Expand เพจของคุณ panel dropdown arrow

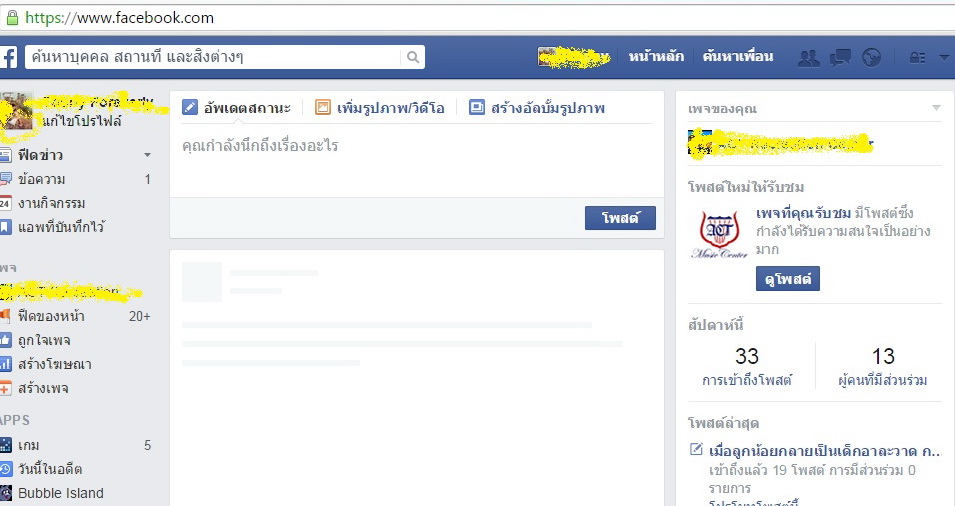click(936, 108)
